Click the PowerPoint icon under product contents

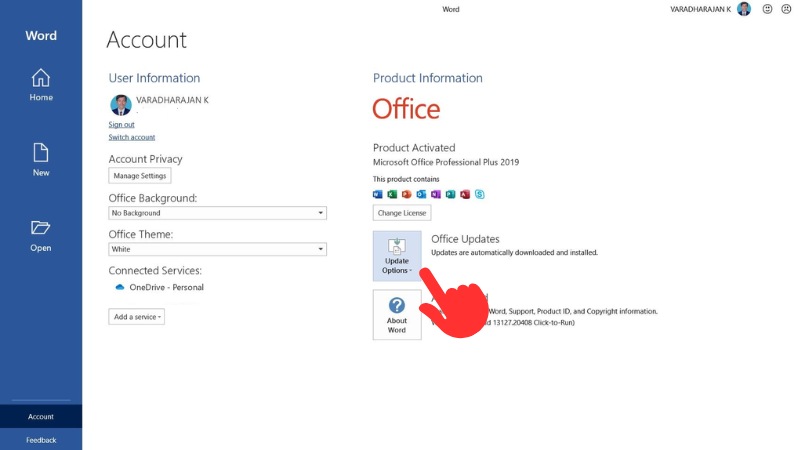407,194
